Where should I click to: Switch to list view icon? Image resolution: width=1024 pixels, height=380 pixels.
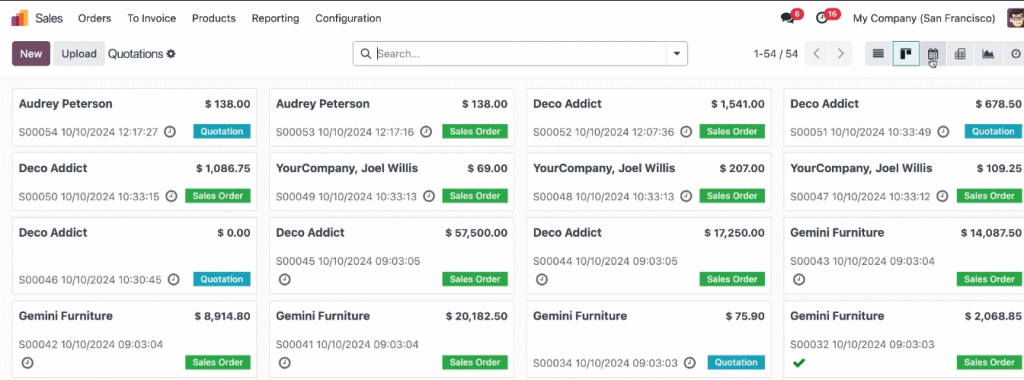coord(878,54)
